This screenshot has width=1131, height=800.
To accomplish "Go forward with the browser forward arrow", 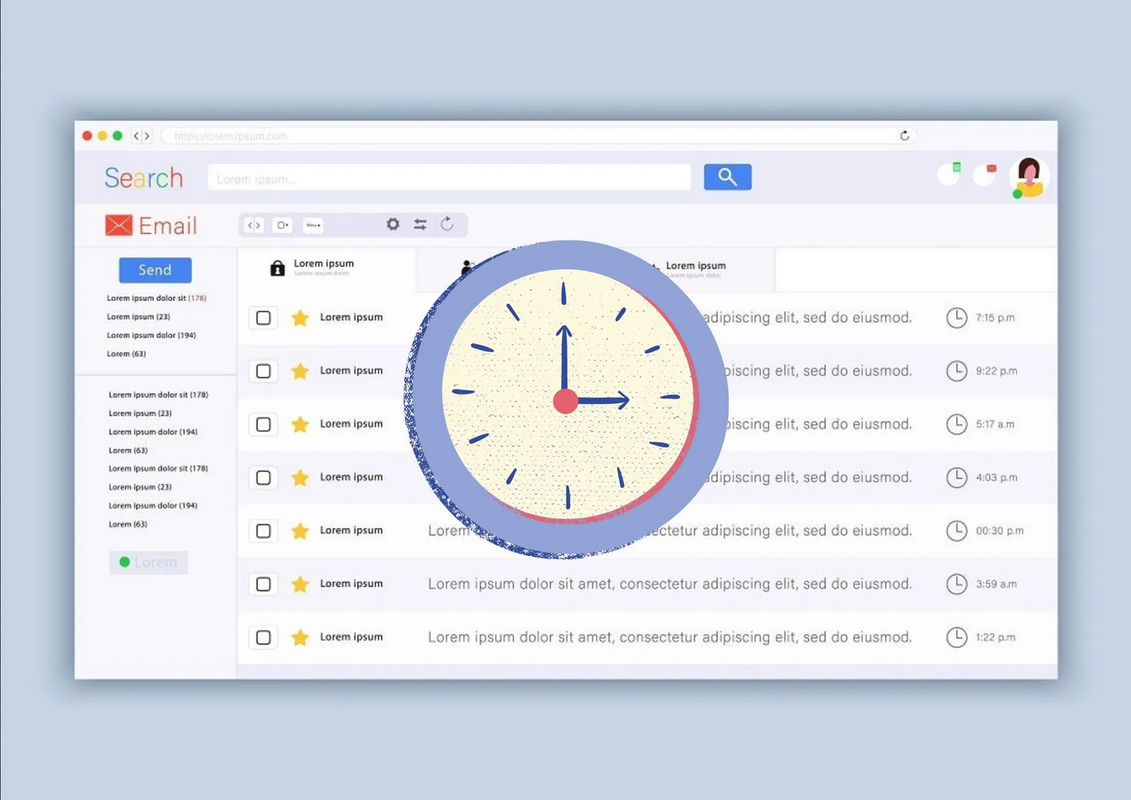I will [x=147, y=136].
